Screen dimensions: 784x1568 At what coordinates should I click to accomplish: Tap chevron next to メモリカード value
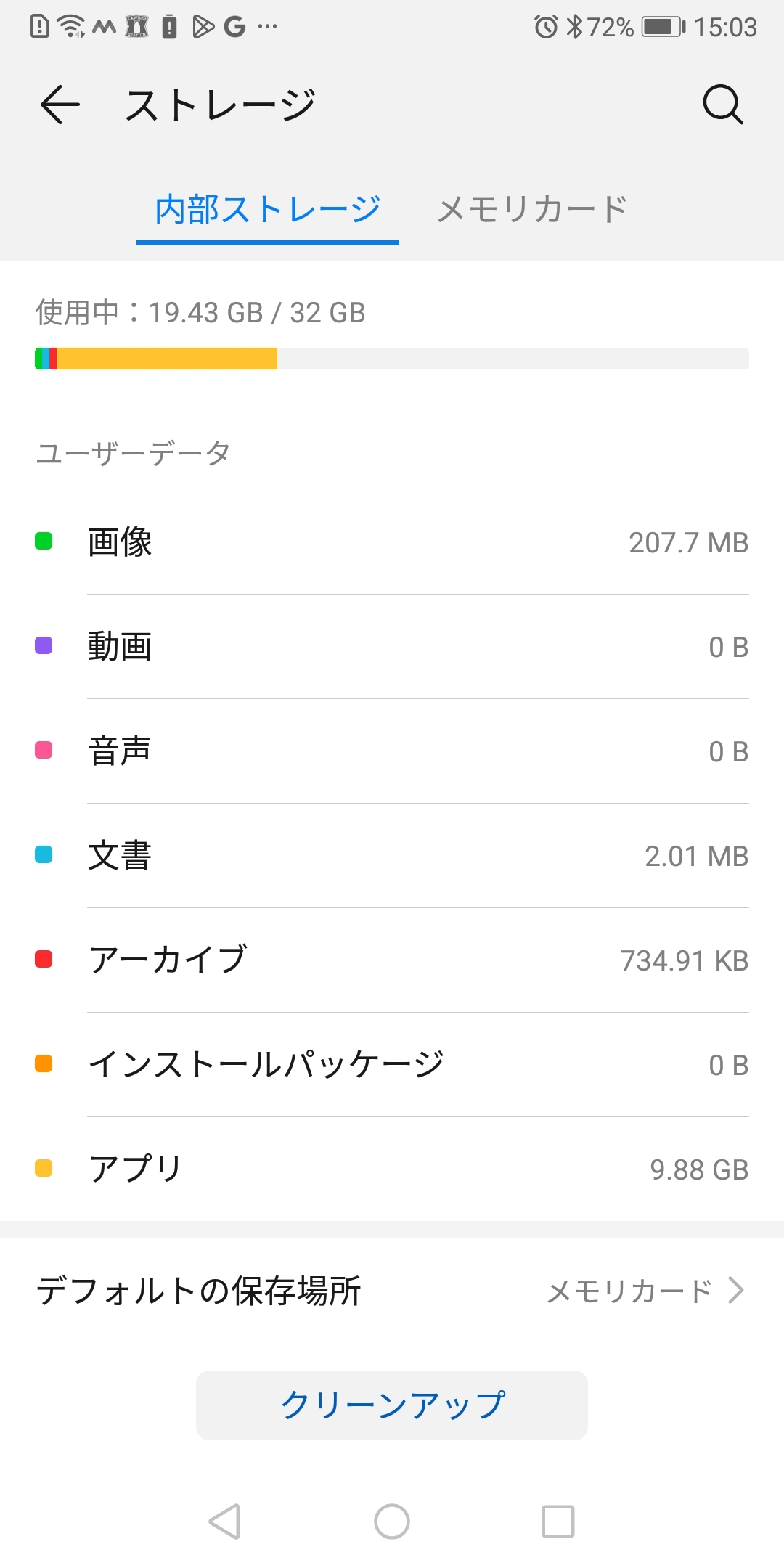pyautogui.click(x=736, y=1291)
